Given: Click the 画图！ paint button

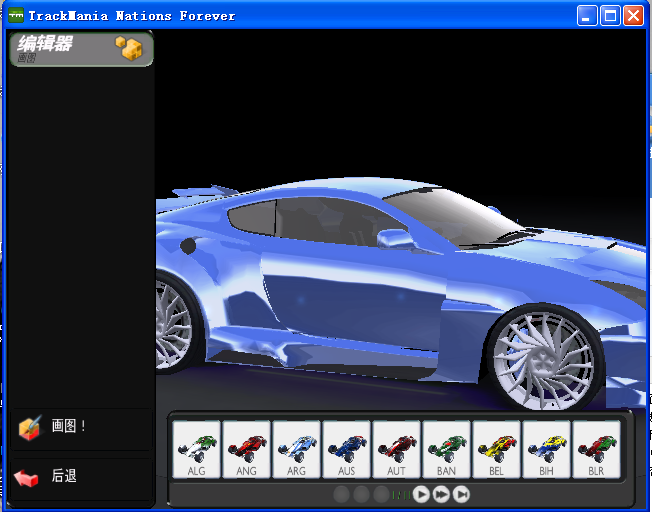Looking at the screenshot, I should pos(81,428).
